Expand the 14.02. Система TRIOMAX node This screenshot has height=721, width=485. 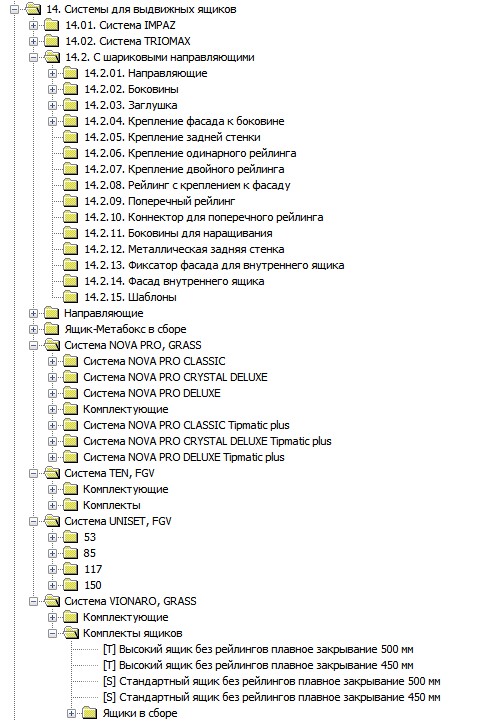pyautogui.click(x=33, y=41)
